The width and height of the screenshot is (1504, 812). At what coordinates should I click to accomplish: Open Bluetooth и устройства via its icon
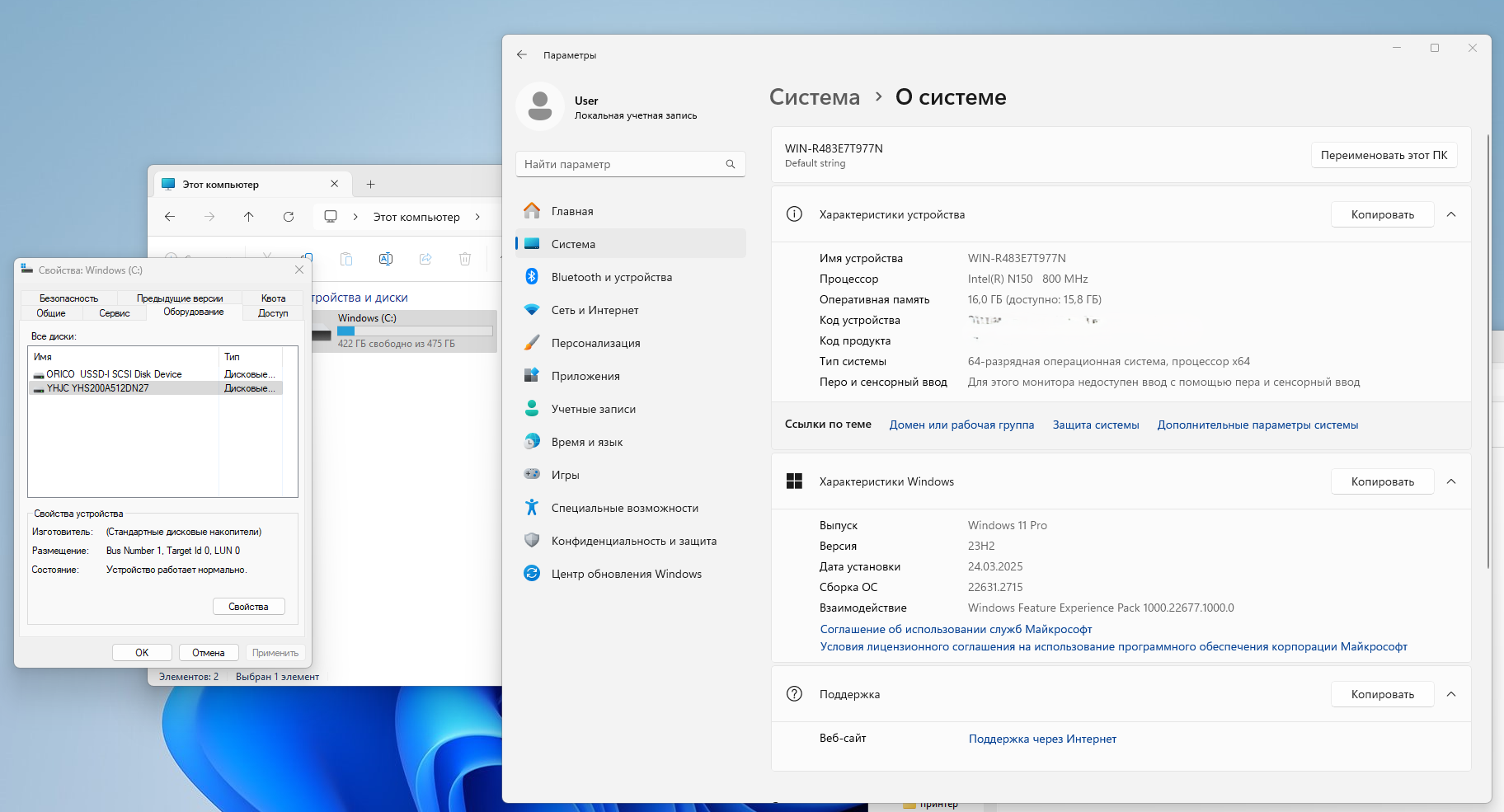click(x=532, y=277)
